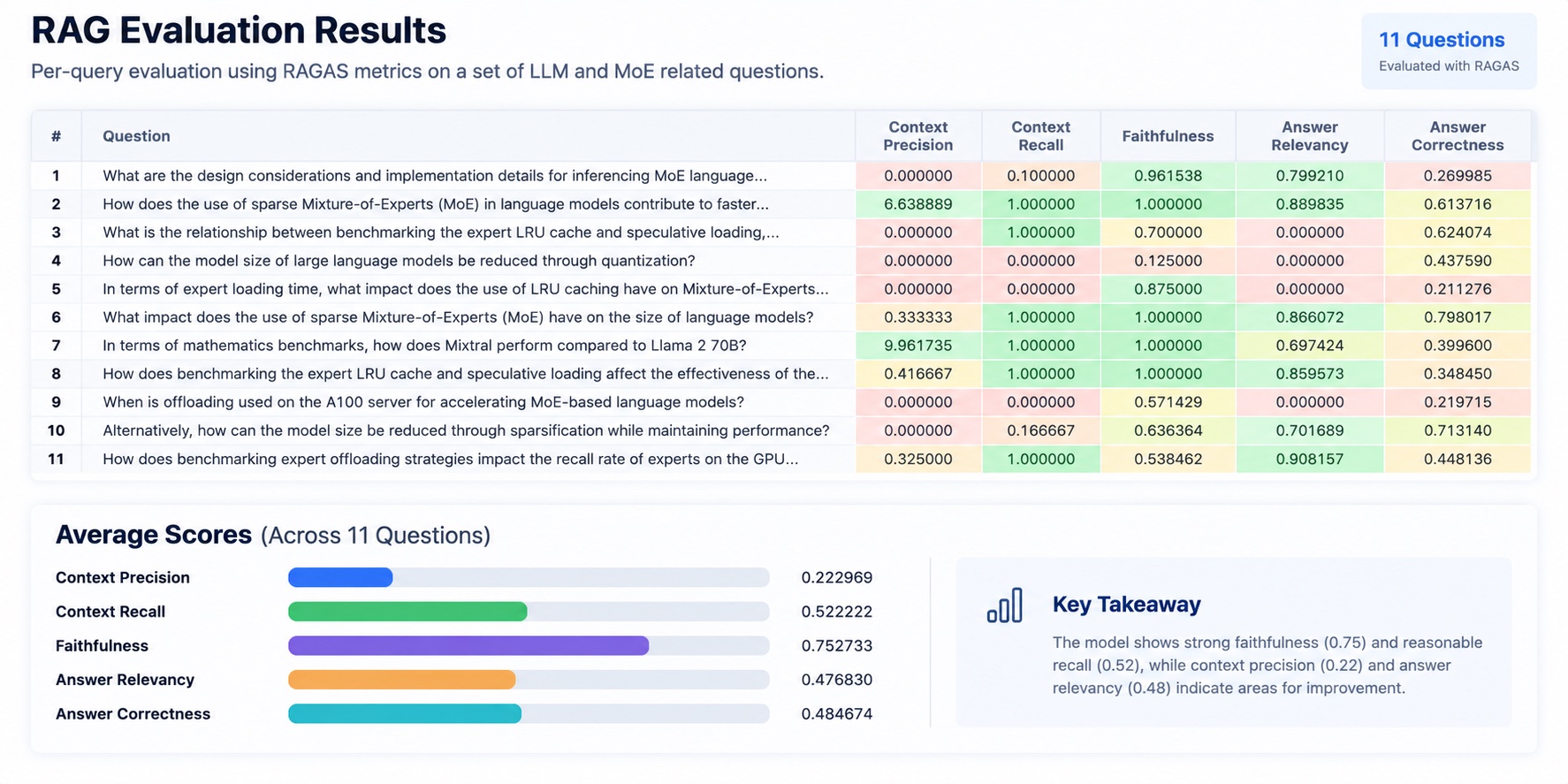This screenshot has height=784, width=1568.
Task: Select question 8 starting 'How does benchmarking the expert LRU cache'
Action: (466, 374)
